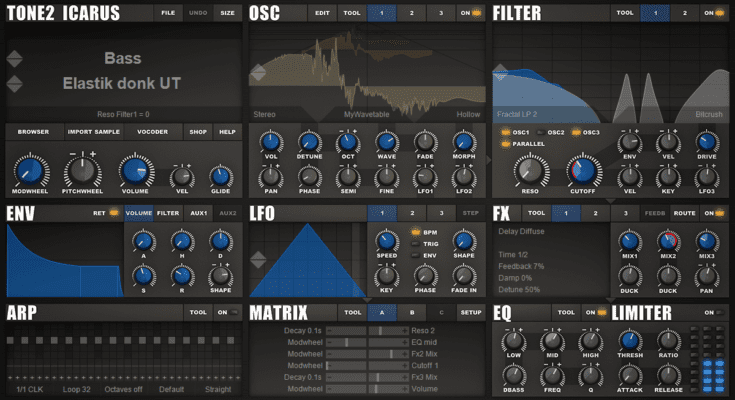Toggle OSC2 routing in the filter section
This screenshot has height=400, width=735.
point(551,132)
